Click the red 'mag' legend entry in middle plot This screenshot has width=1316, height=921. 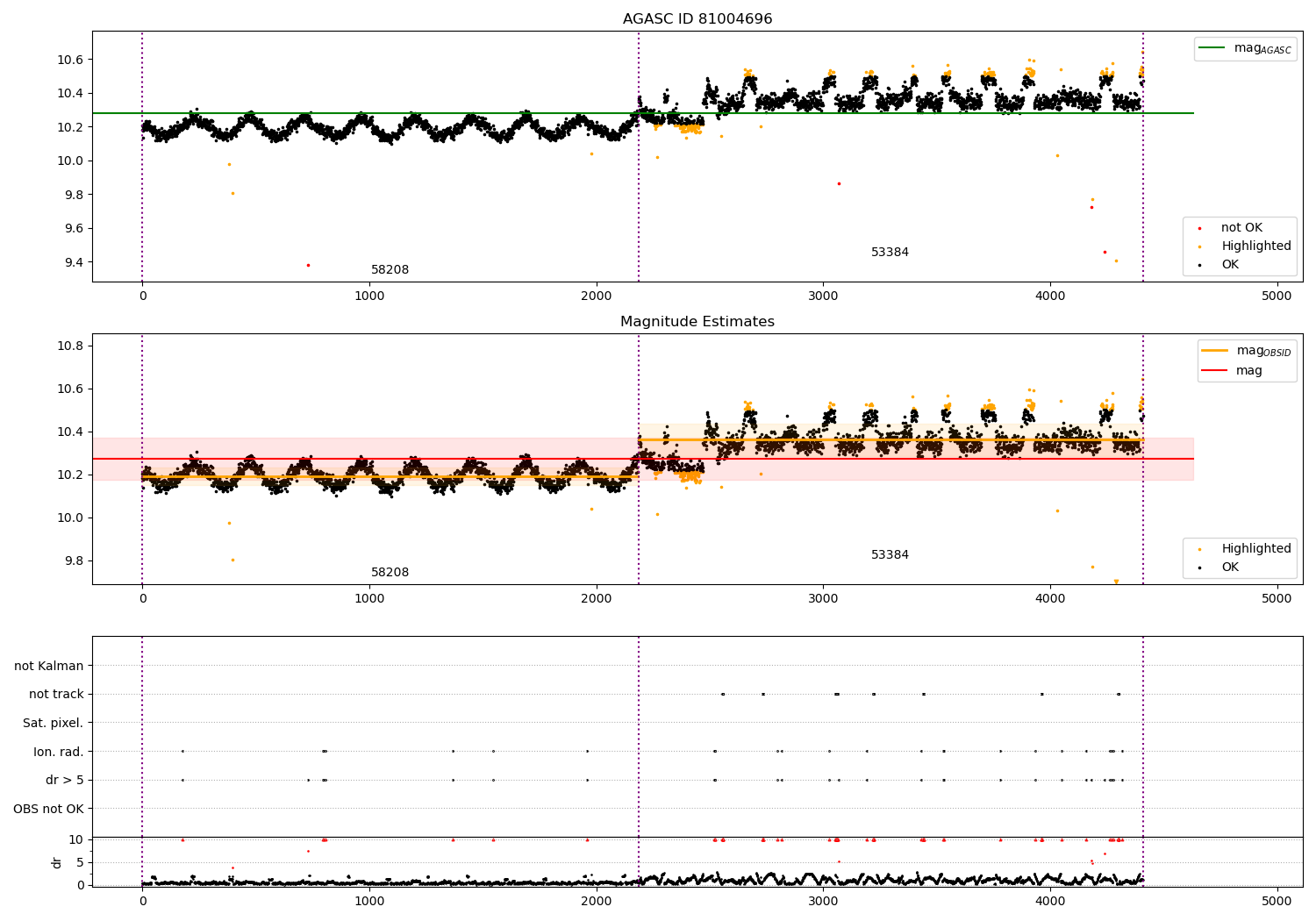coord(1232,371)
